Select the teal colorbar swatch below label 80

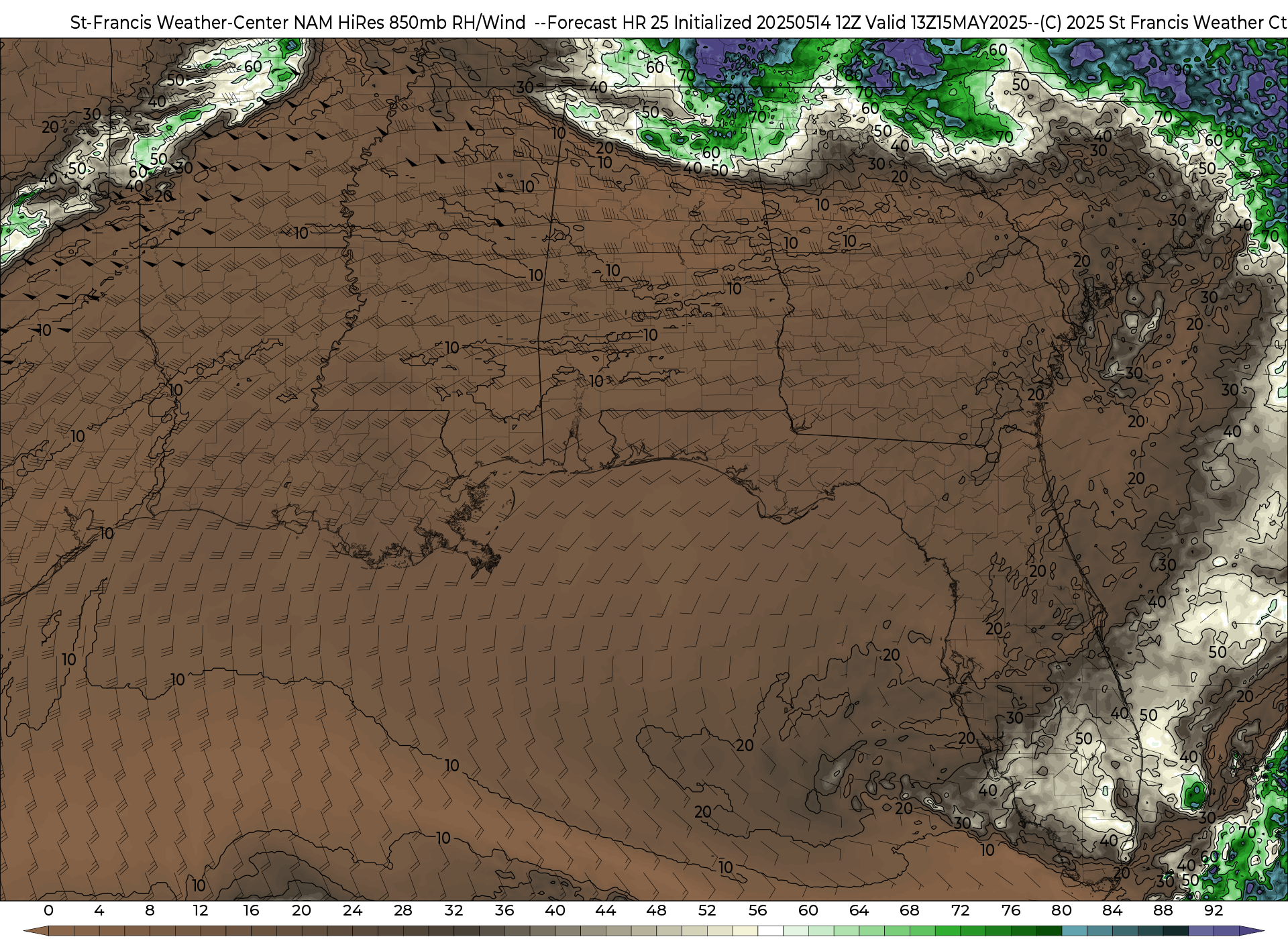click(1074, 931)
